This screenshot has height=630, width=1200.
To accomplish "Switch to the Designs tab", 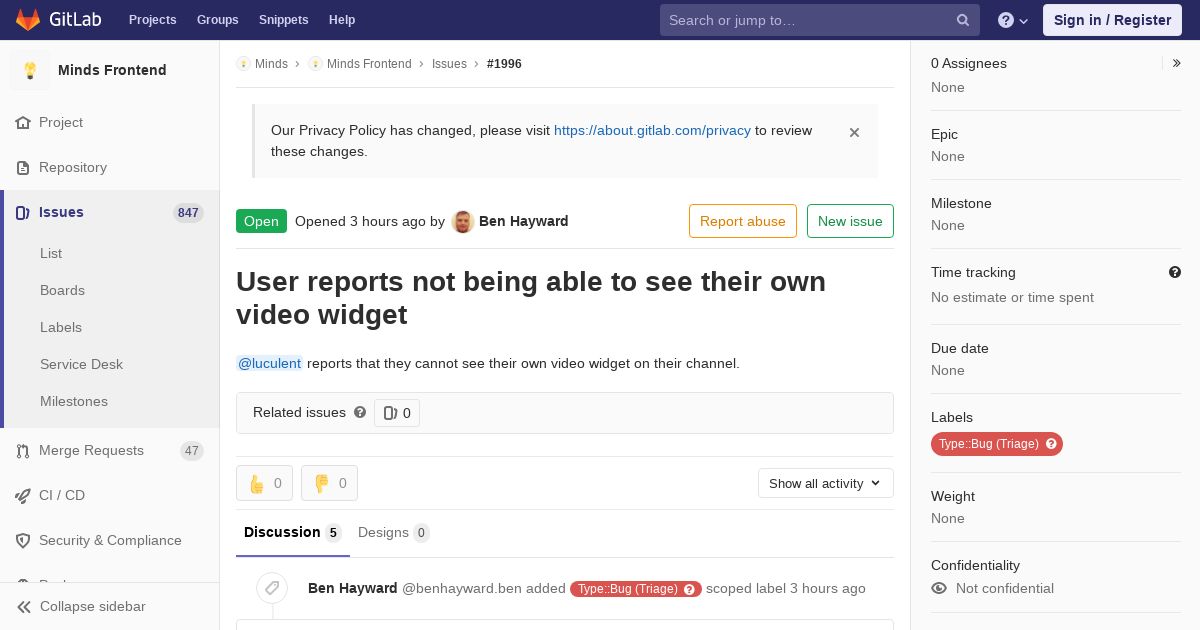I will pyautogui.click(x=394, y=533).
